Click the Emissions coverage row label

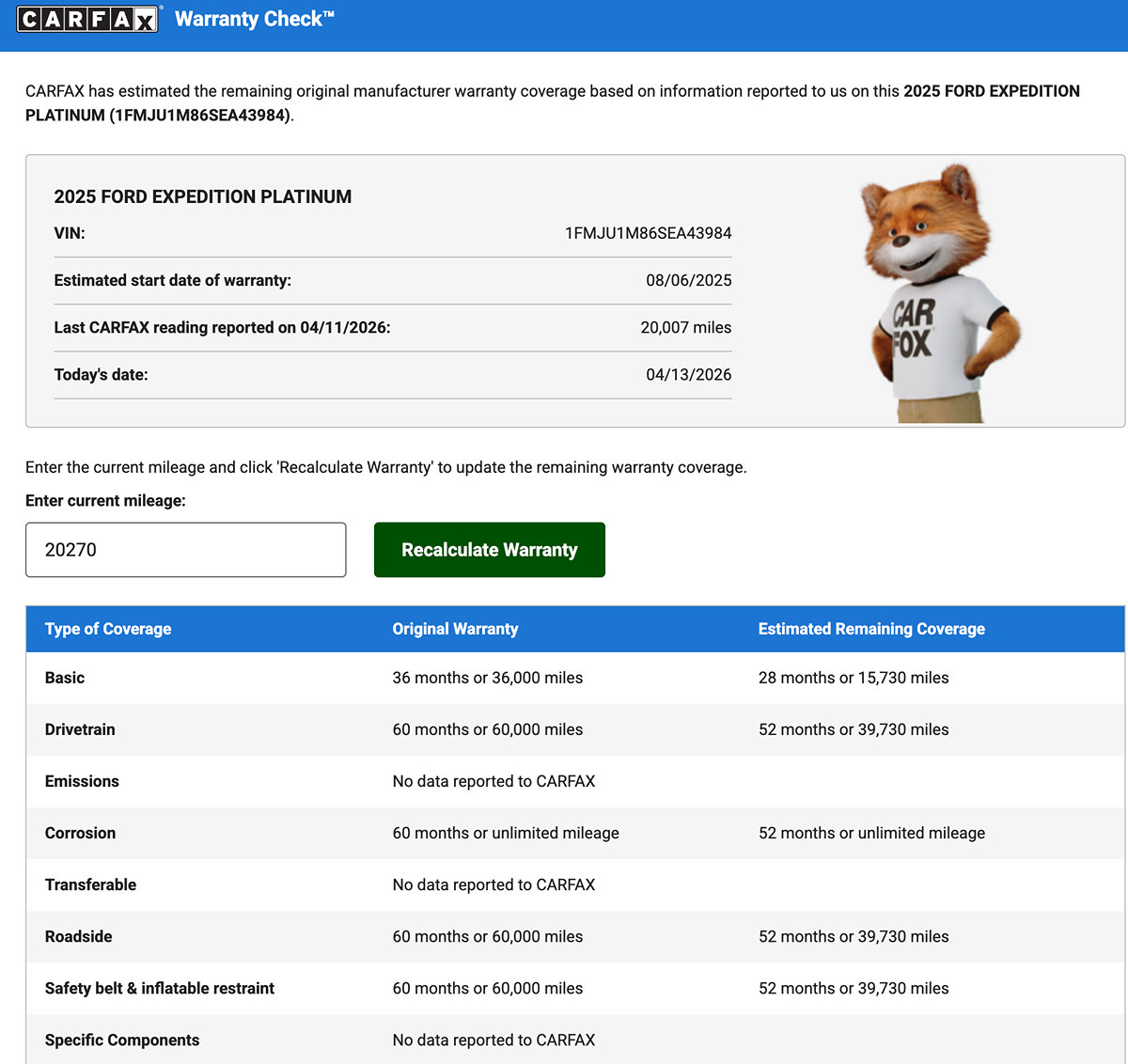point(82,781)
